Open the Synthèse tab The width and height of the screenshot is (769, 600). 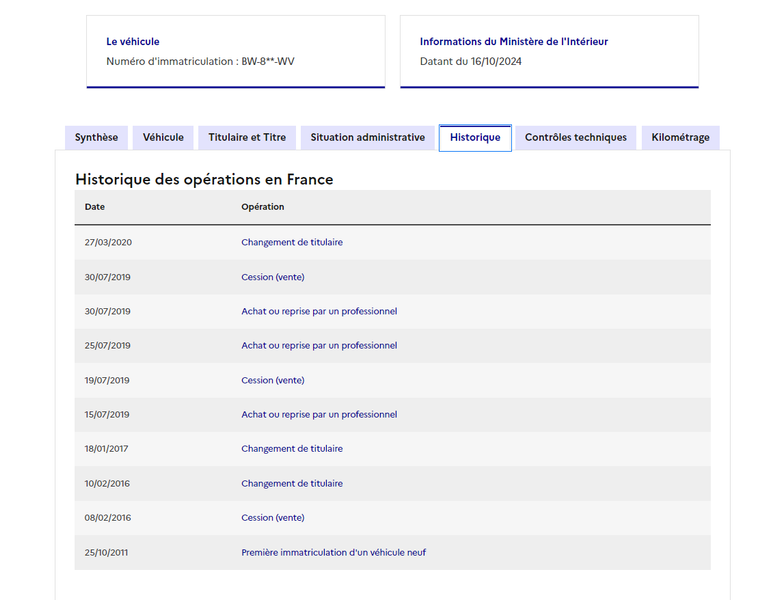[96, 137]
